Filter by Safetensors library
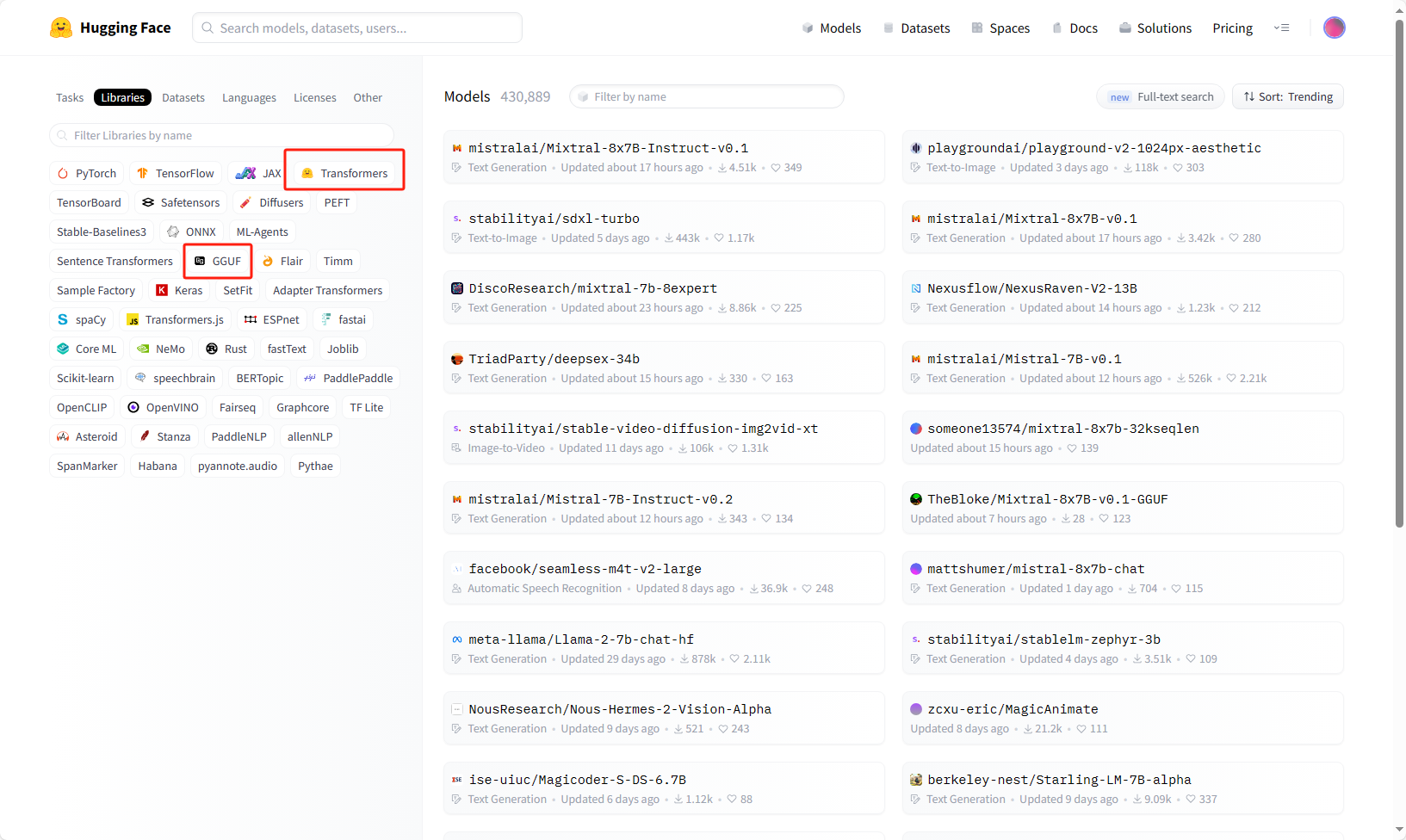Viewport: 1406px width, 840px height. (x=181, y=202)
